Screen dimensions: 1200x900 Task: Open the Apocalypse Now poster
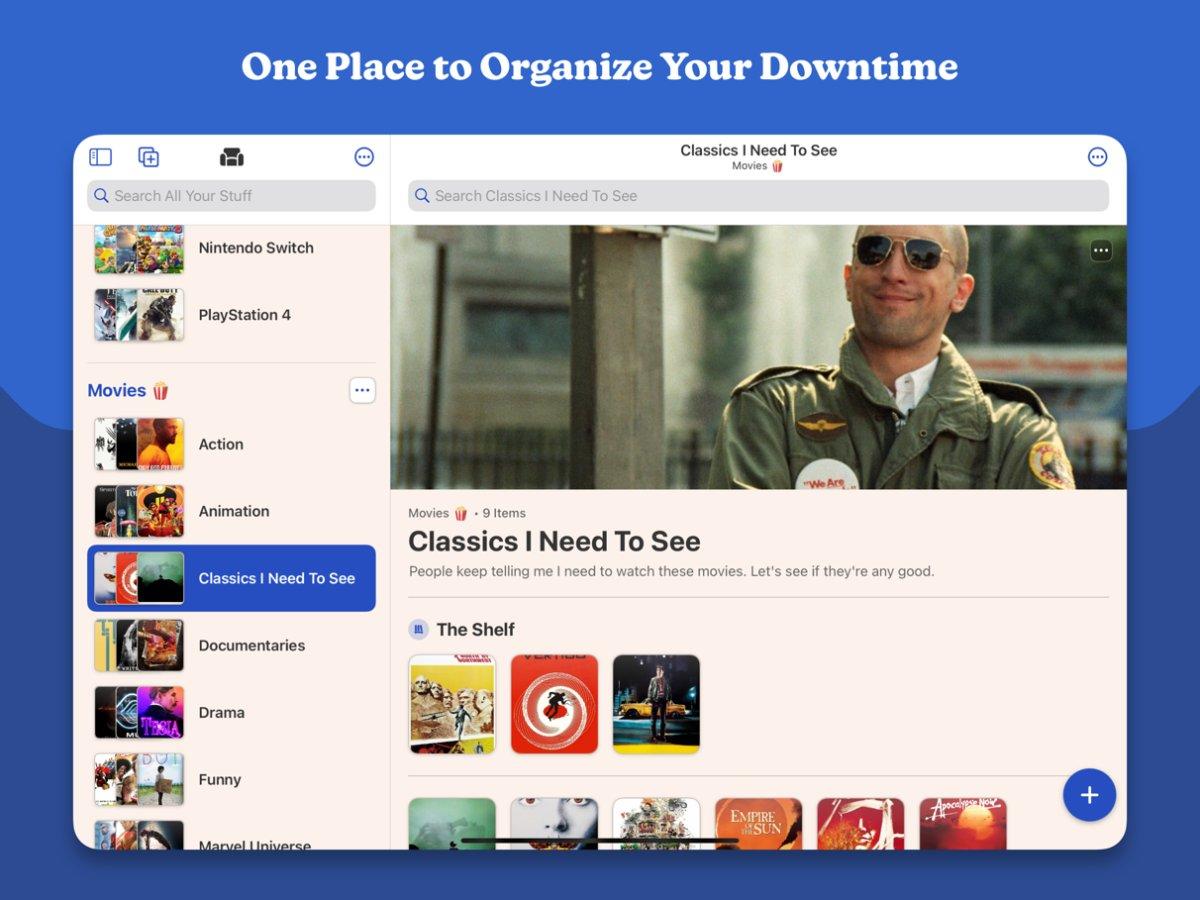962,824
